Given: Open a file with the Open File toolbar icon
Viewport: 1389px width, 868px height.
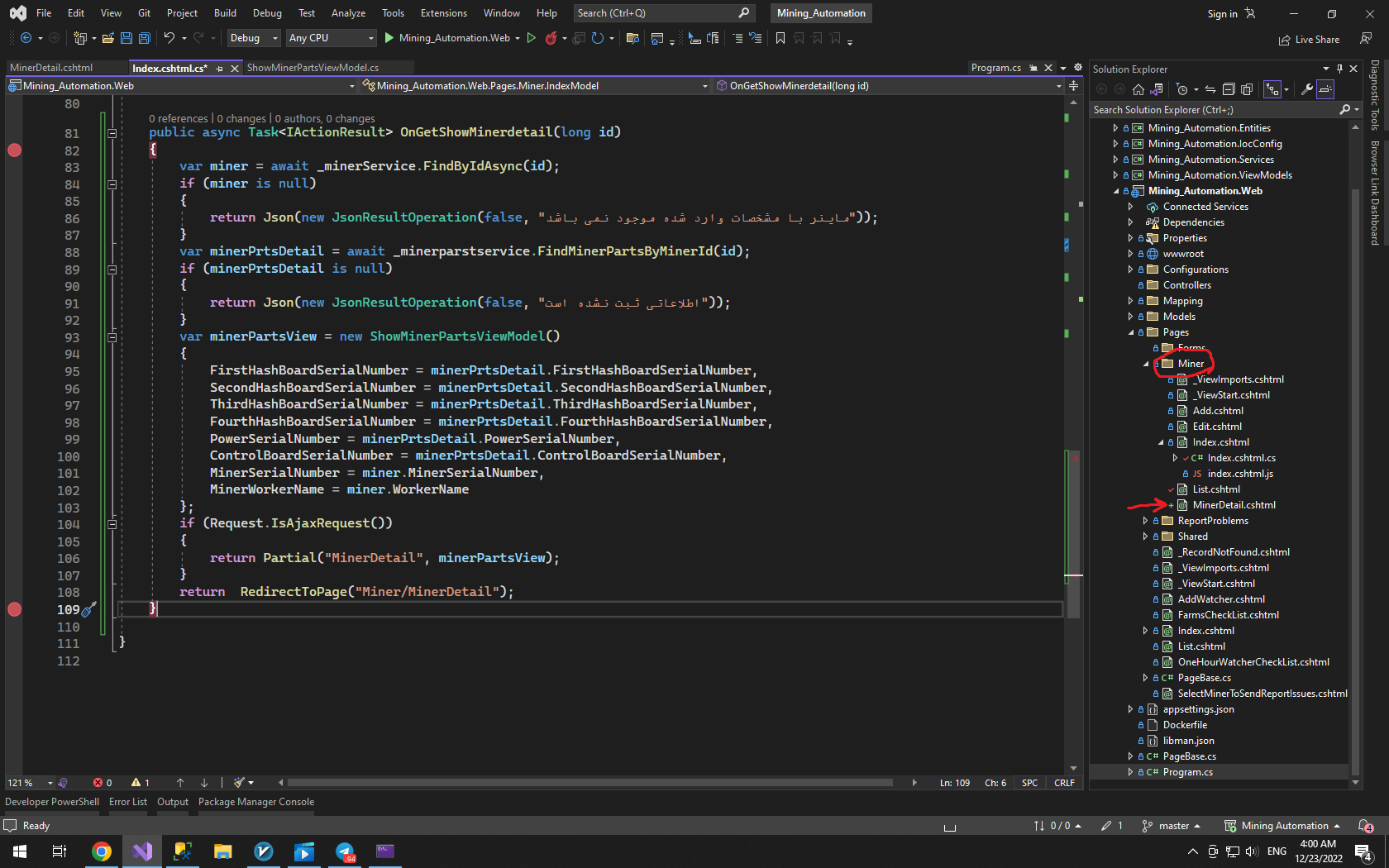Looking at the screenshot, I should click(x=108, y=38).
